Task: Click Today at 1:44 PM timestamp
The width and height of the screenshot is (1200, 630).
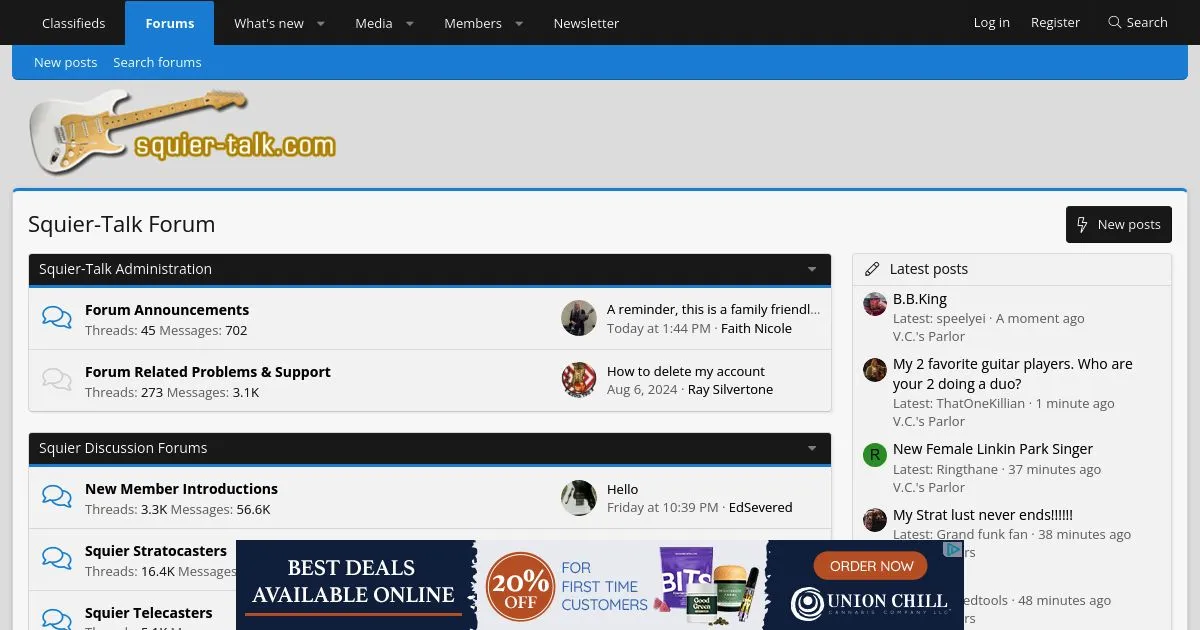Action: tap(659, 328)
